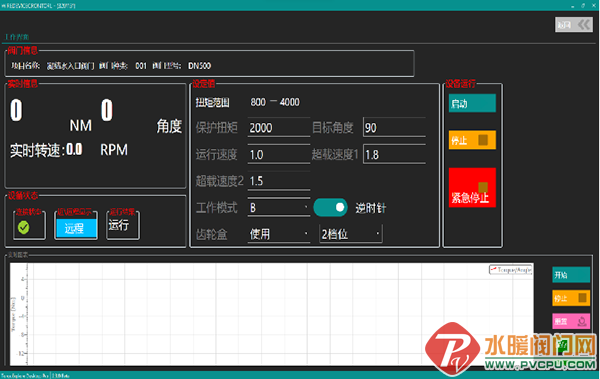The height and width of the screenshot is (379, 600).
Task: Click the 超载速度1 field showing 1.8
Action: click(x=394, y=155)
